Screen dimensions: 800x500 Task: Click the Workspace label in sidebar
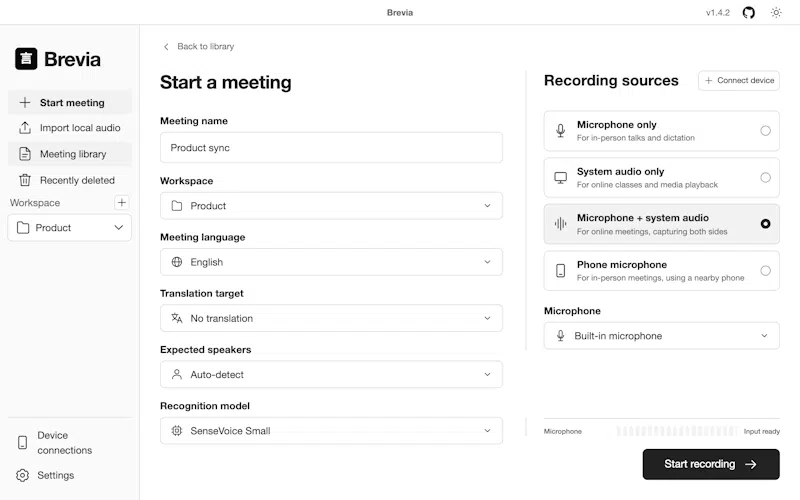click(x=35, y=203)
